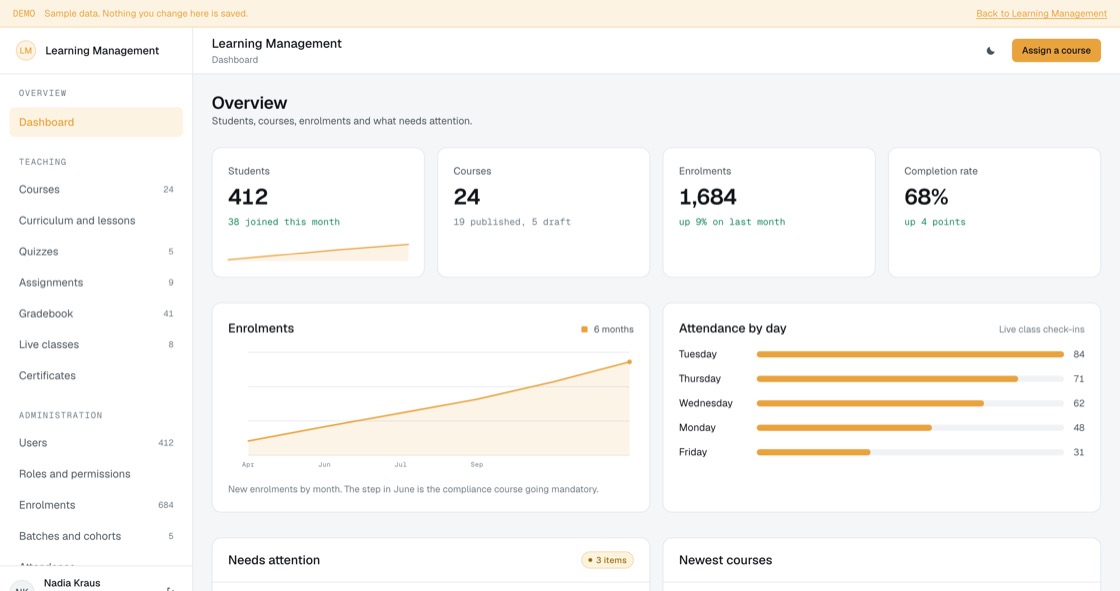Click the Tuesday attendance value 84
This screenshot has height=591, width=1120.
pos(1079,354)
